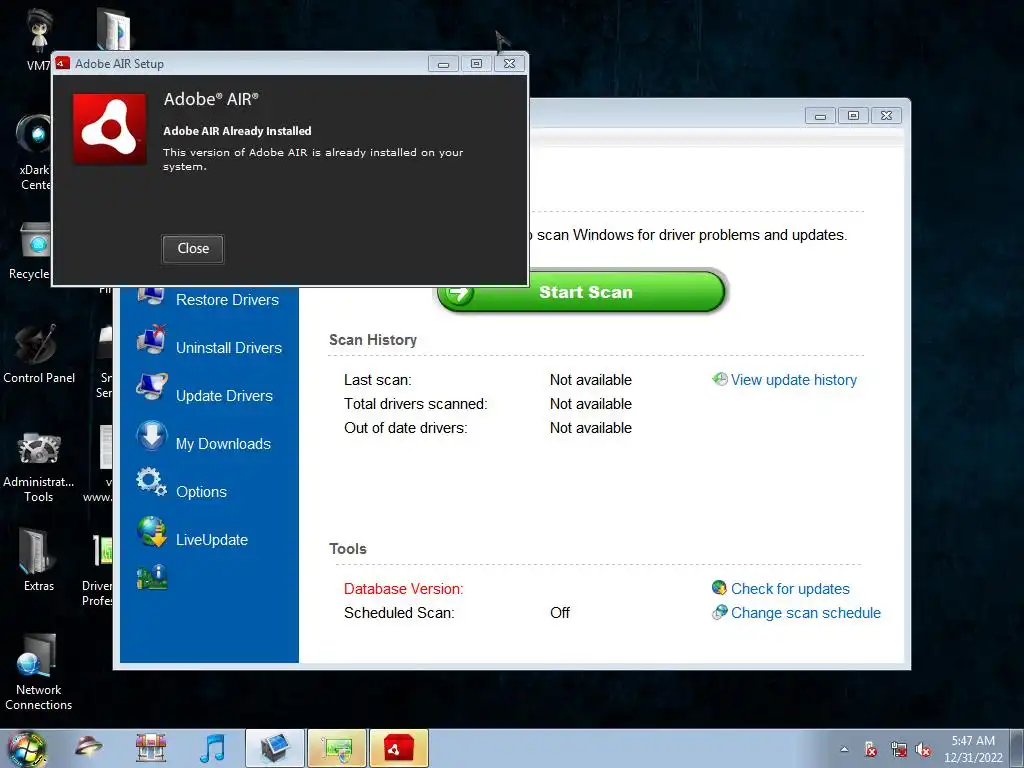Image resolution: width=1024 pixels, height=768 pixels.
Task: Click the network tray icon
Action: click(899, 750)
